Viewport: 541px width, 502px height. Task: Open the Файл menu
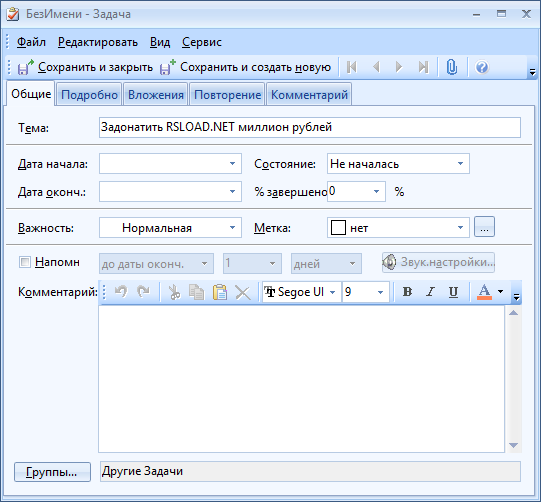click(31, 42)
